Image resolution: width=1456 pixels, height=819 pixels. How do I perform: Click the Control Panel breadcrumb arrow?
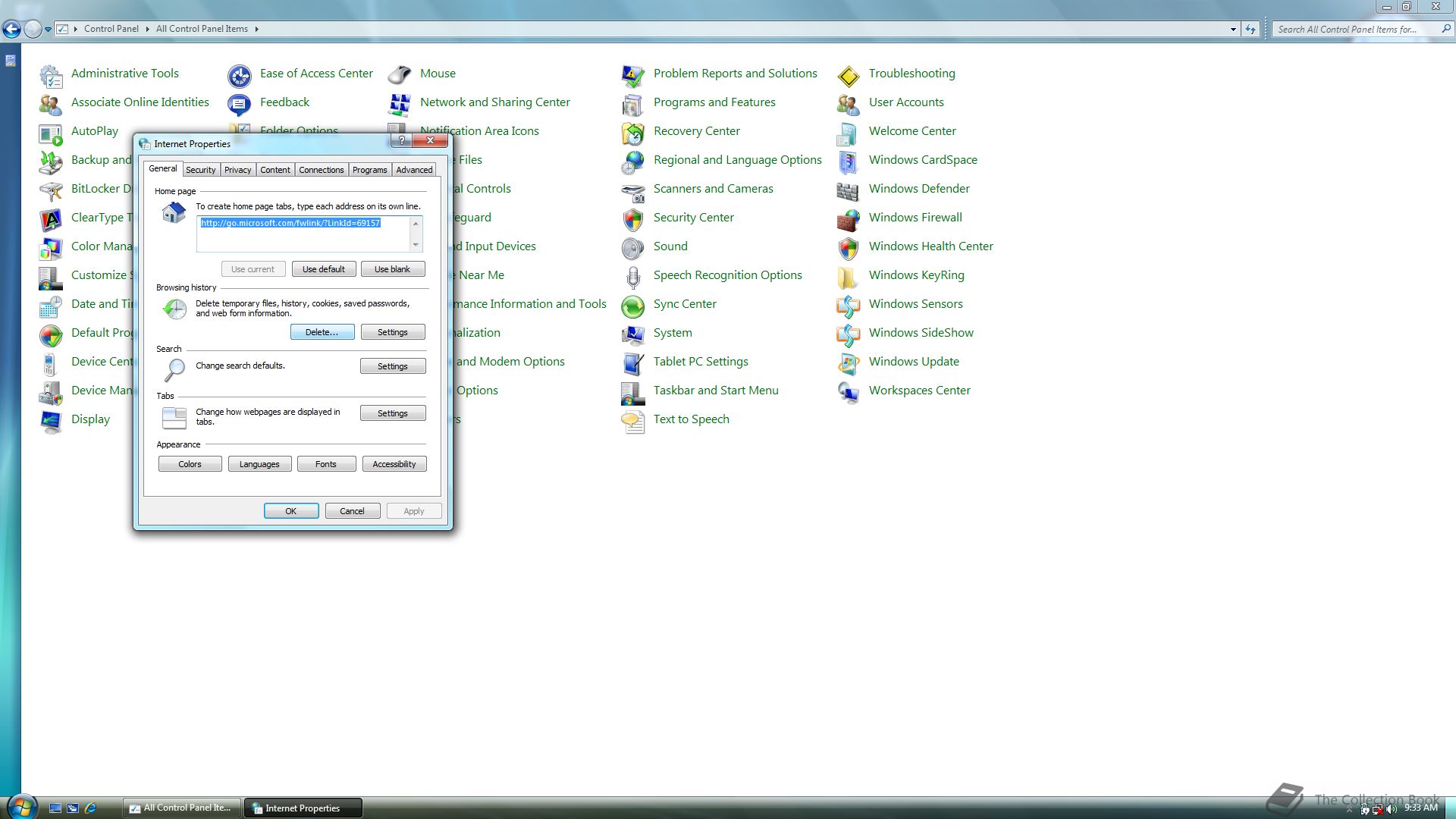(147, 29)
